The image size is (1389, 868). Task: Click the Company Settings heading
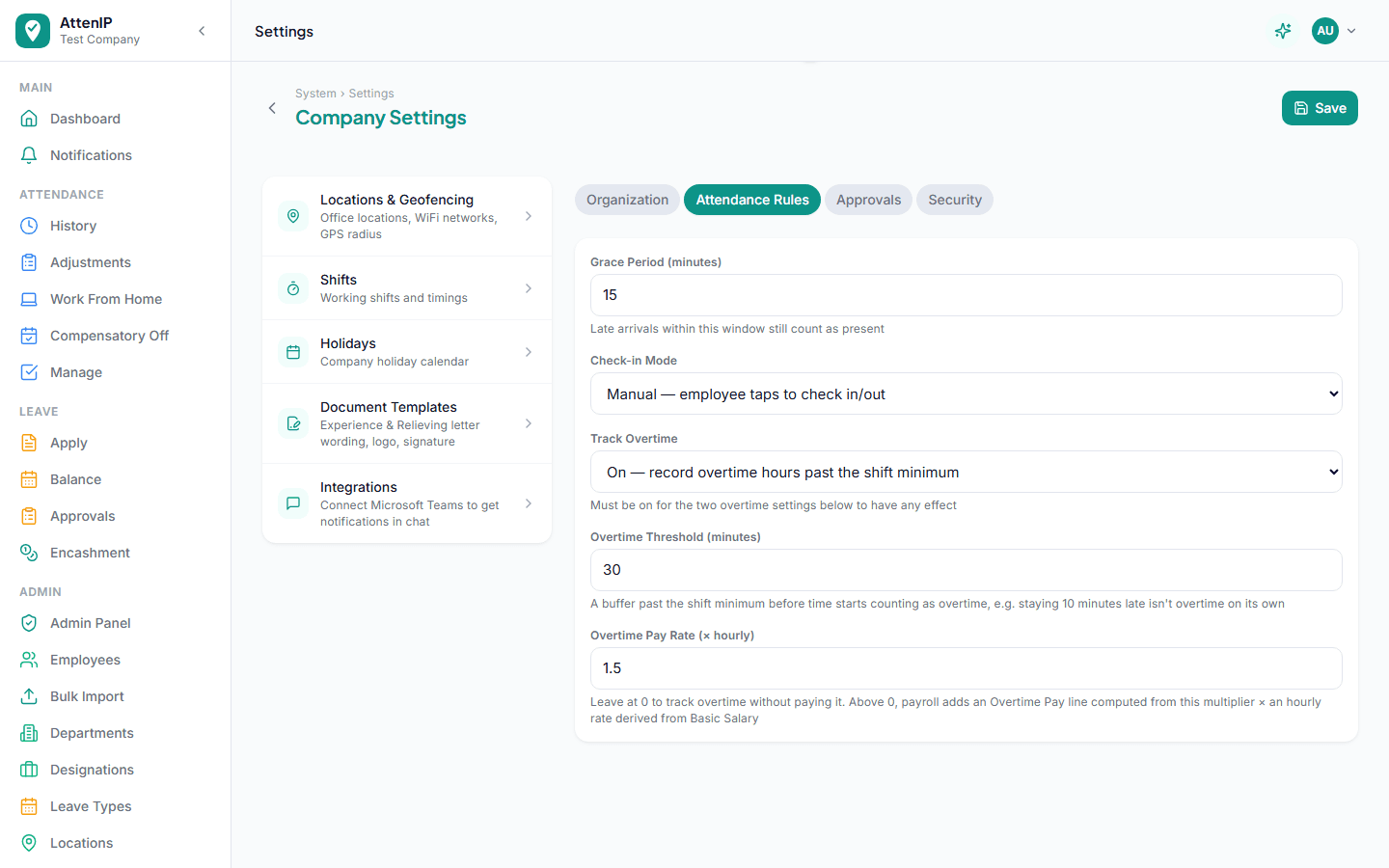pos(381,118)
